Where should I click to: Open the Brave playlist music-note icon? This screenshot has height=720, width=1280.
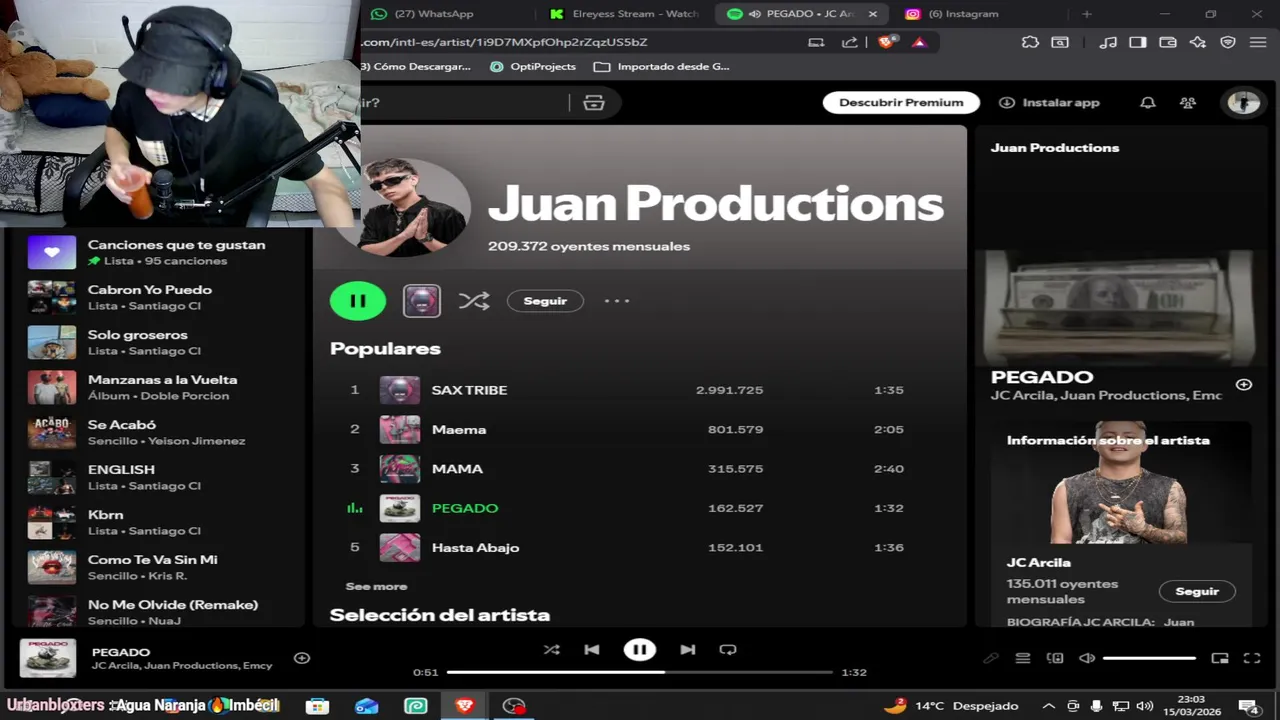[1107, 42]
